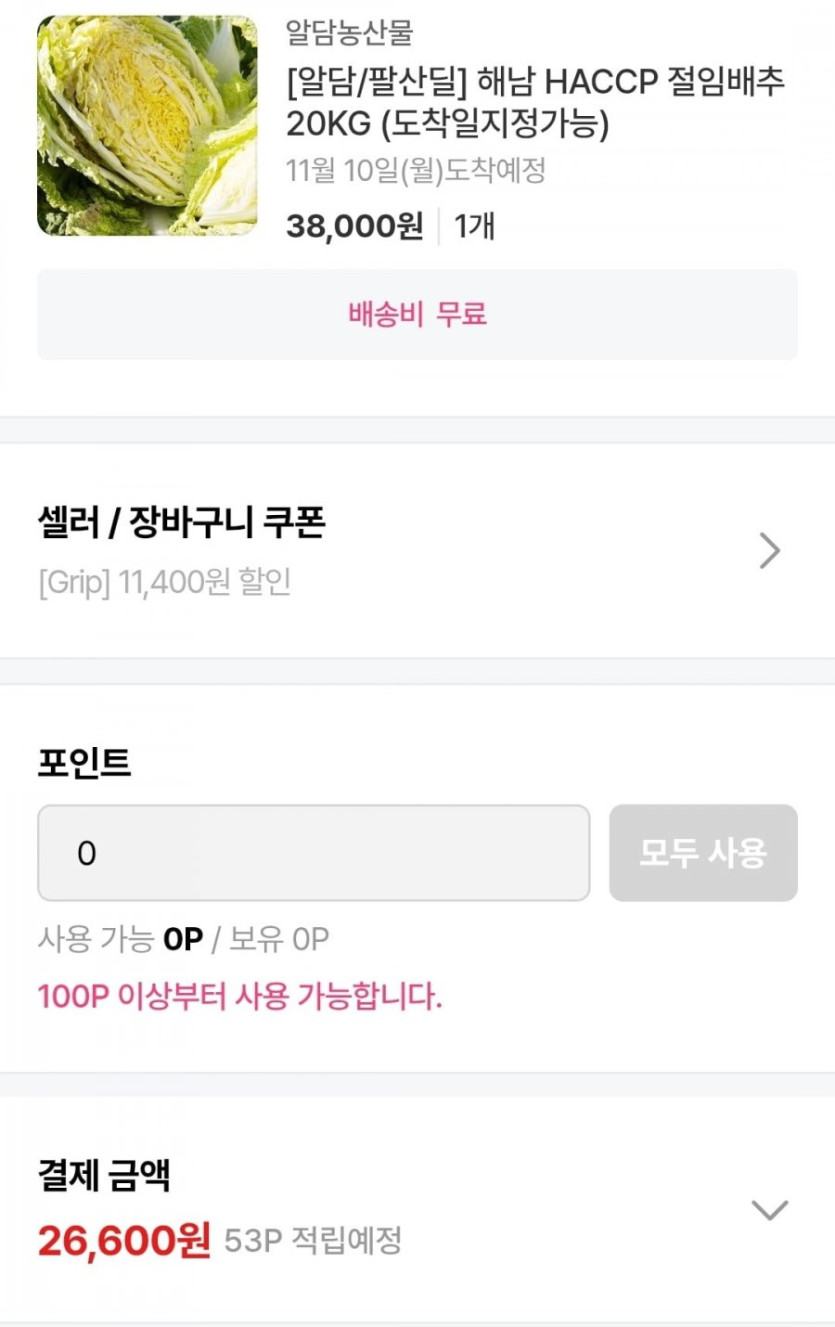Tap the 26,600원 total payment amount

pos(124,1241)
